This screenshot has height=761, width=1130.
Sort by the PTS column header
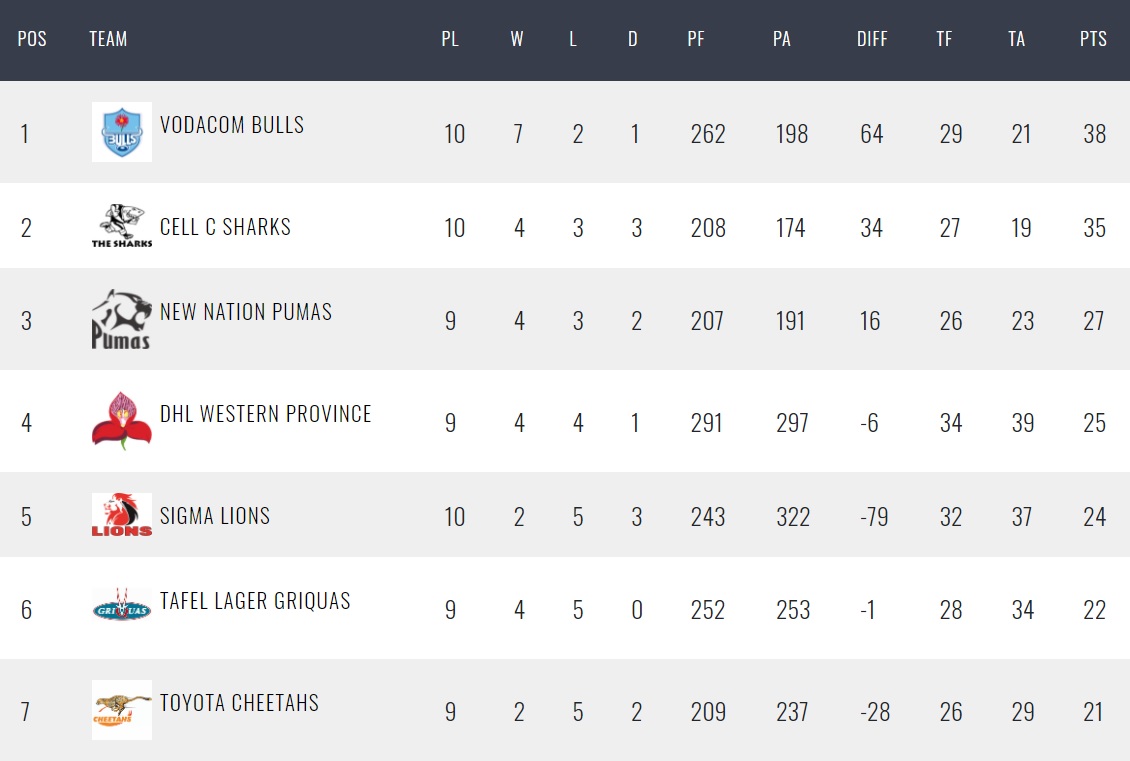(x=1093, y=39)
